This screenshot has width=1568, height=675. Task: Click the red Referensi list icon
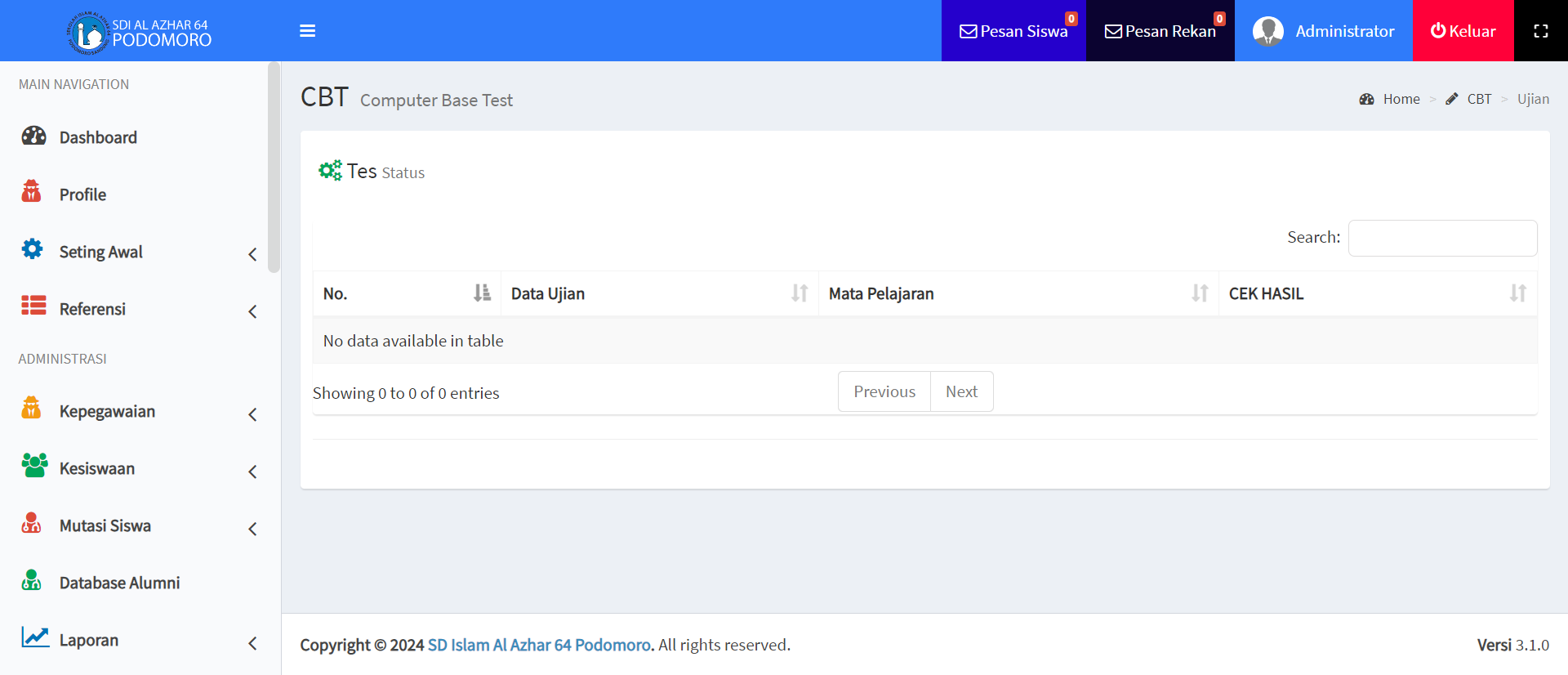tap(33, 306)
